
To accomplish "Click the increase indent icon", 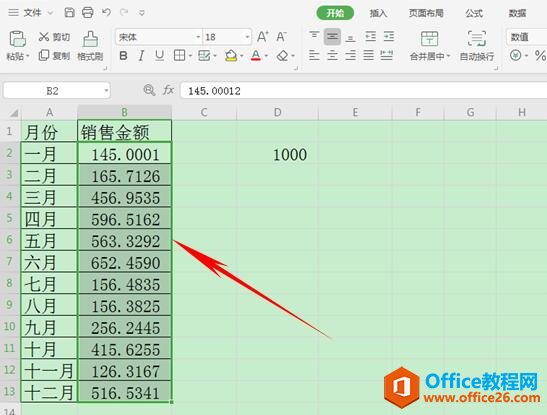I will point(389,36).
